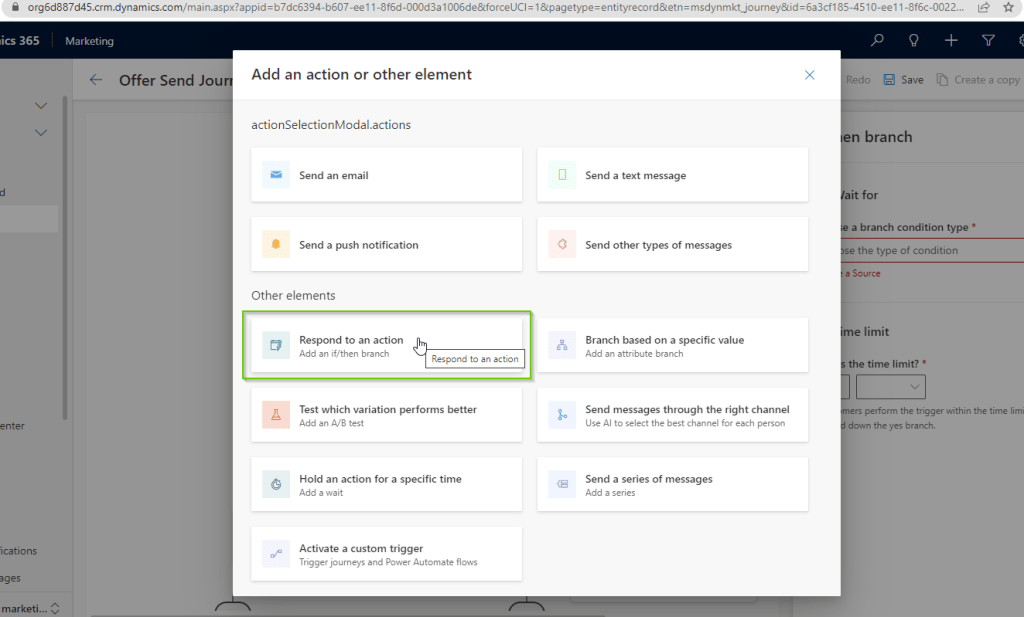Viewport: 1024px width, 617px height.
Task: Click the plus icon in top bar
Action: pyautogui.click(x=950, y=41)
